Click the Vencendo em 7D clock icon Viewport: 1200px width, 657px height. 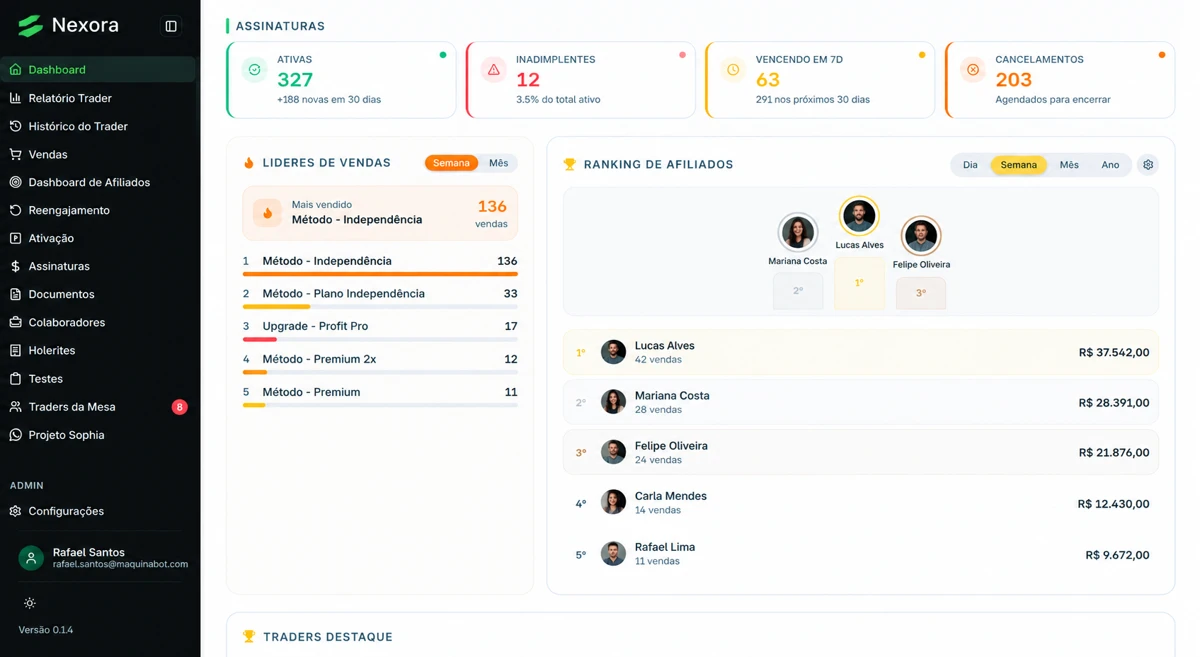click(x=733, y=70)
